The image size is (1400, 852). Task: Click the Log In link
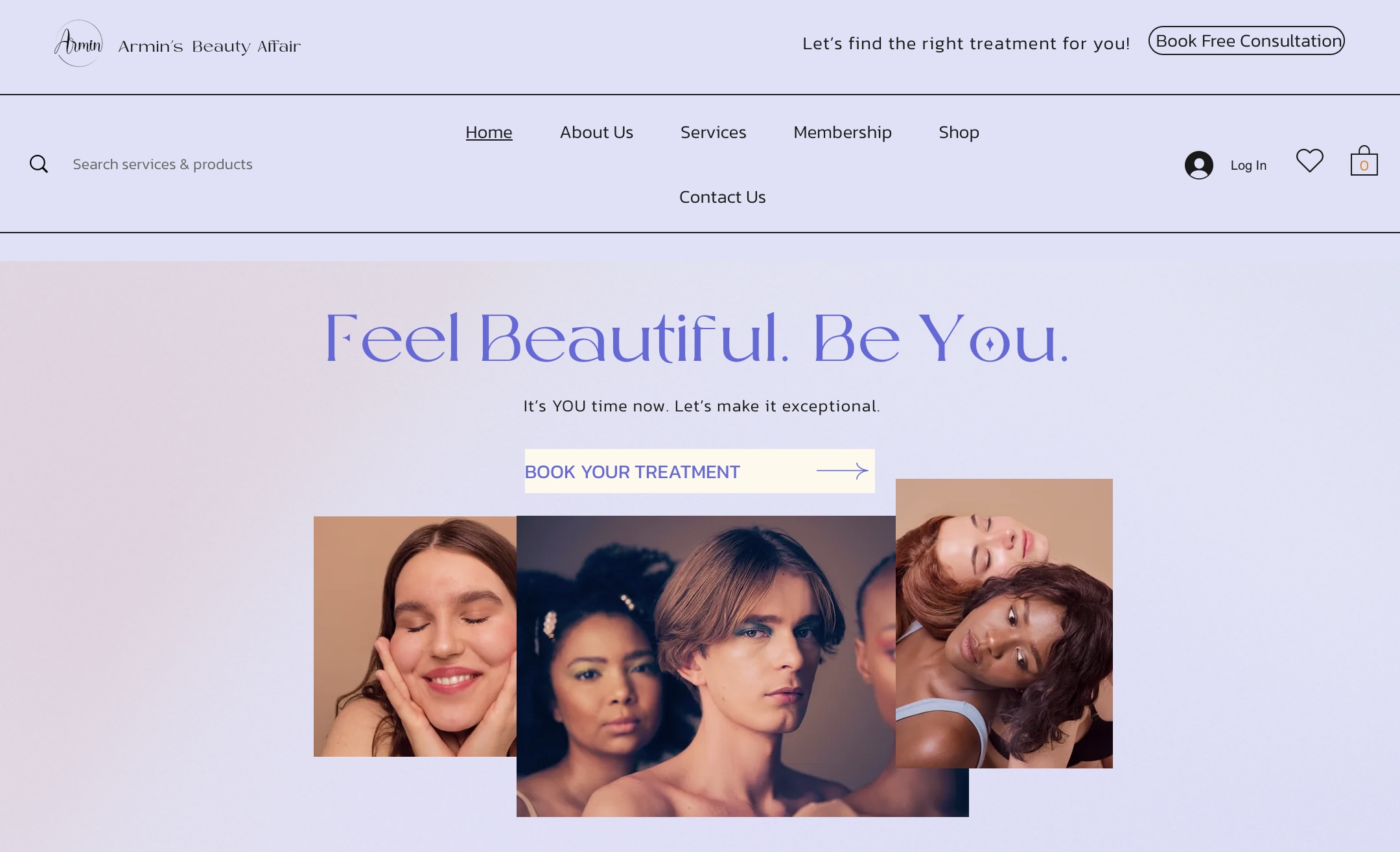pyautogui.click(x=1248, y=165)
